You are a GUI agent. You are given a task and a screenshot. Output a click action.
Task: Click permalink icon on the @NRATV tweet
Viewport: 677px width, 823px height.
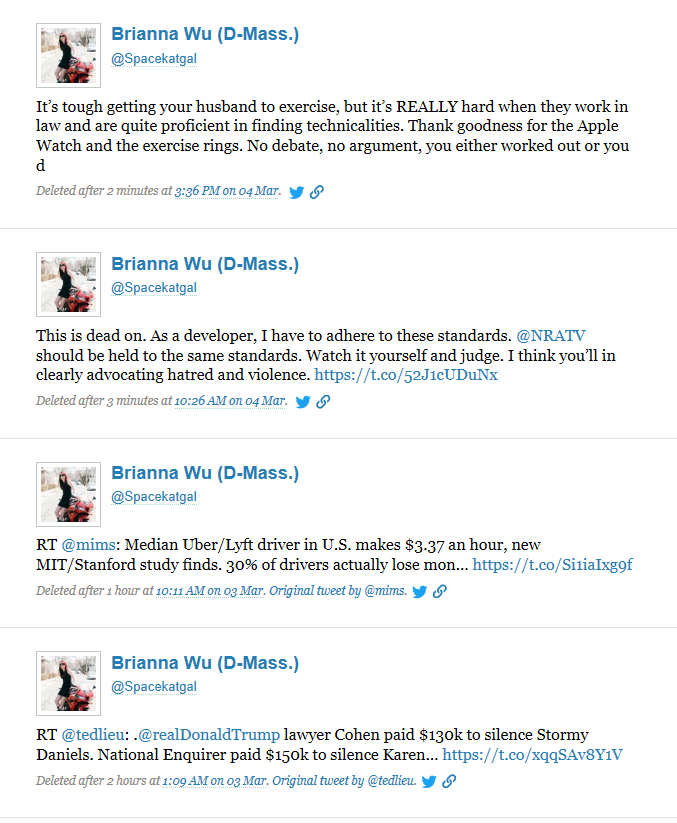coord(323,402)
